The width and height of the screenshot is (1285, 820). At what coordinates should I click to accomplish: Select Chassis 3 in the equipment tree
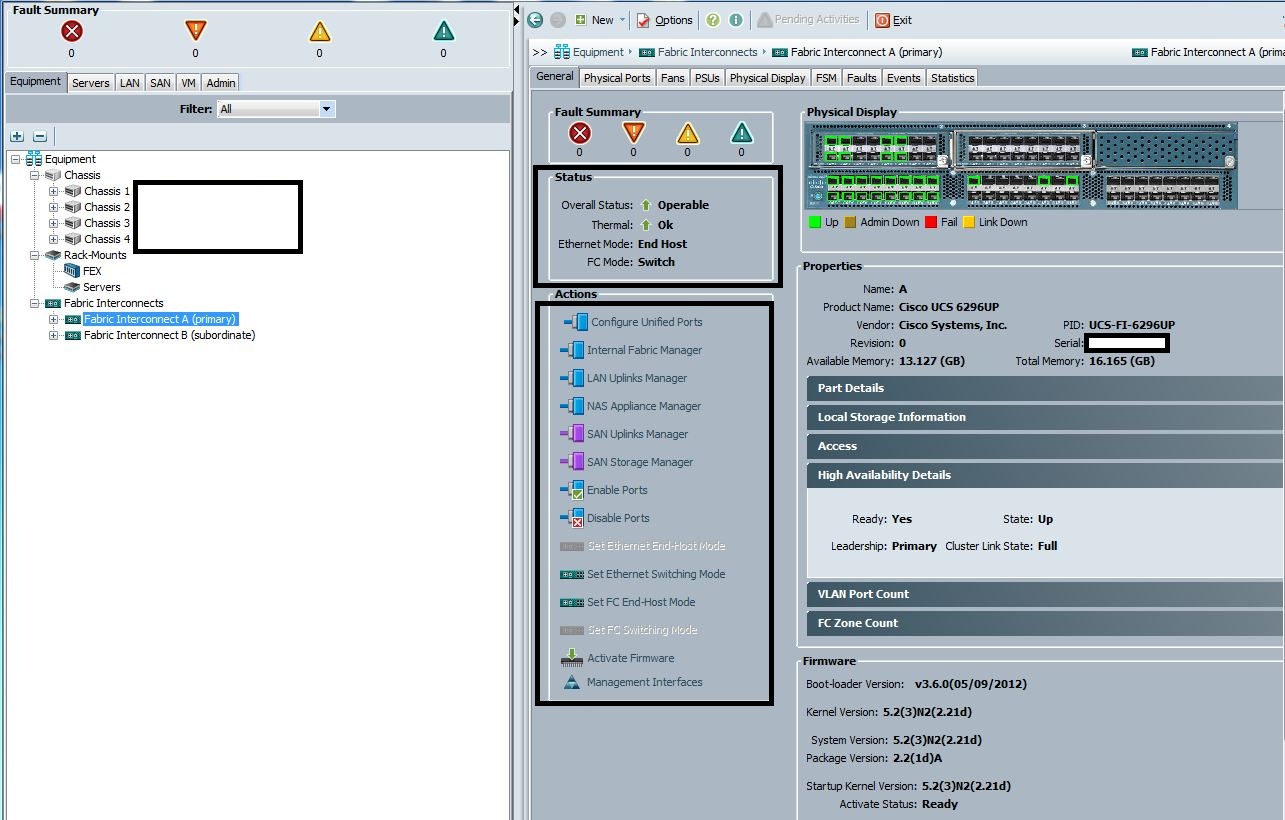pyautogui.click(x=107, y=223)
